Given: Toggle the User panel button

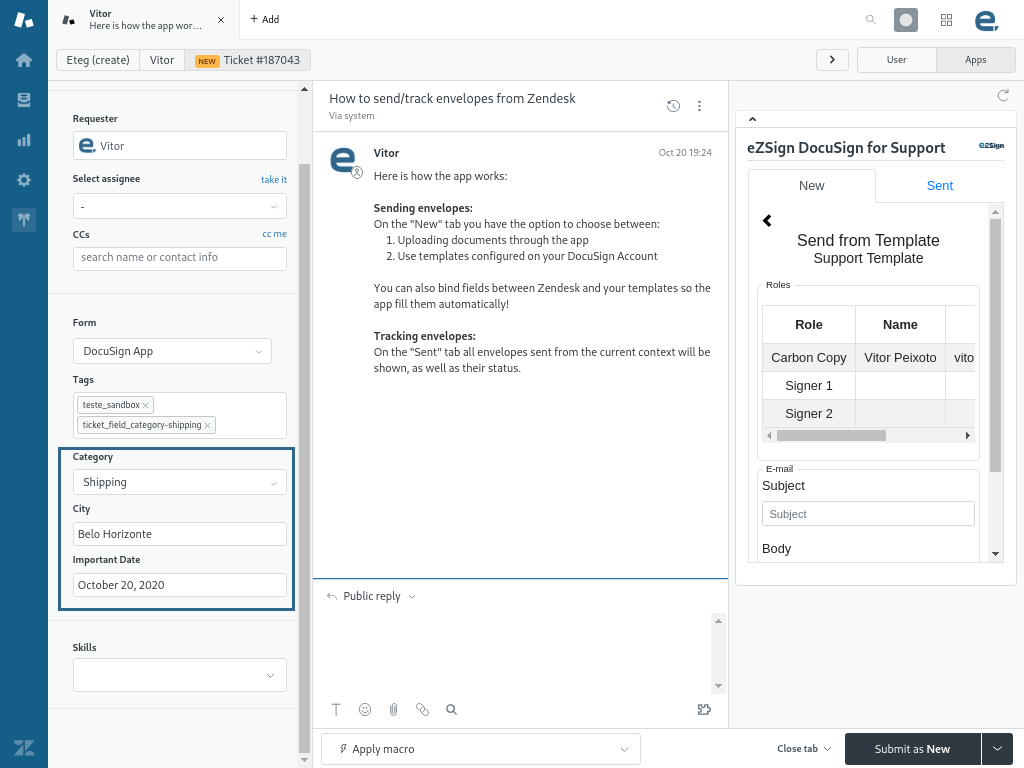Looking at the screenshot, I should (x=896, y=60).
